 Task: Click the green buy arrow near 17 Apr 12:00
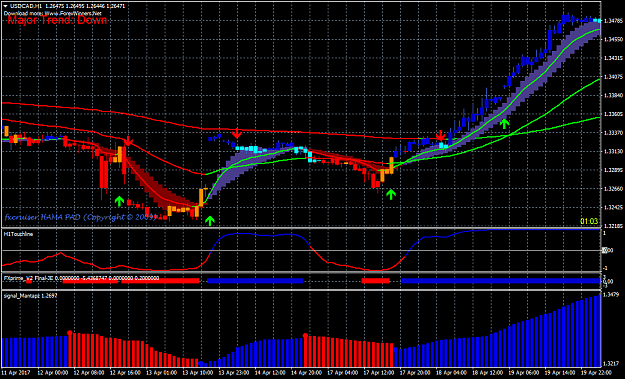pos(391,194)
